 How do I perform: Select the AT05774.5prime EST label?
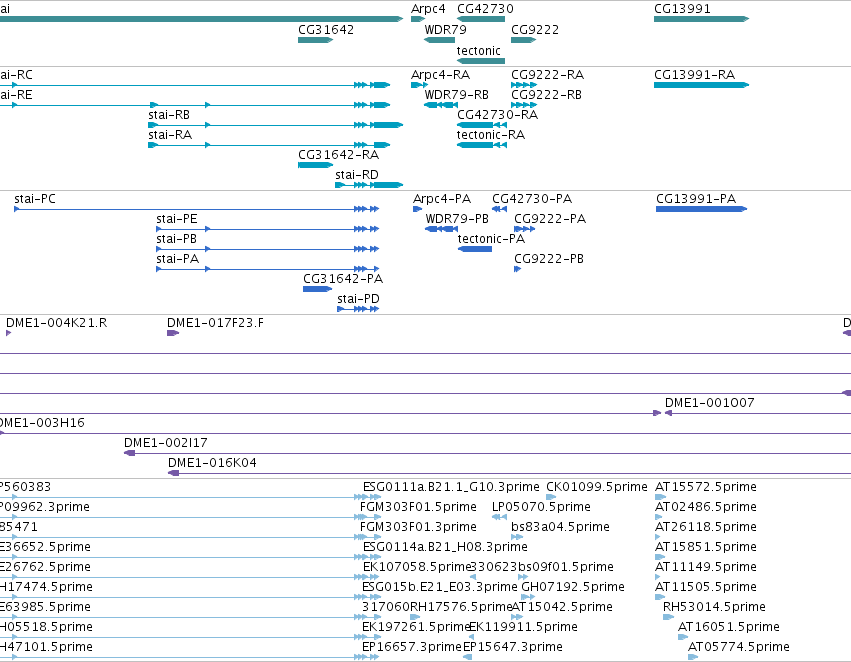pyautogui.click(x=738, y=647)
